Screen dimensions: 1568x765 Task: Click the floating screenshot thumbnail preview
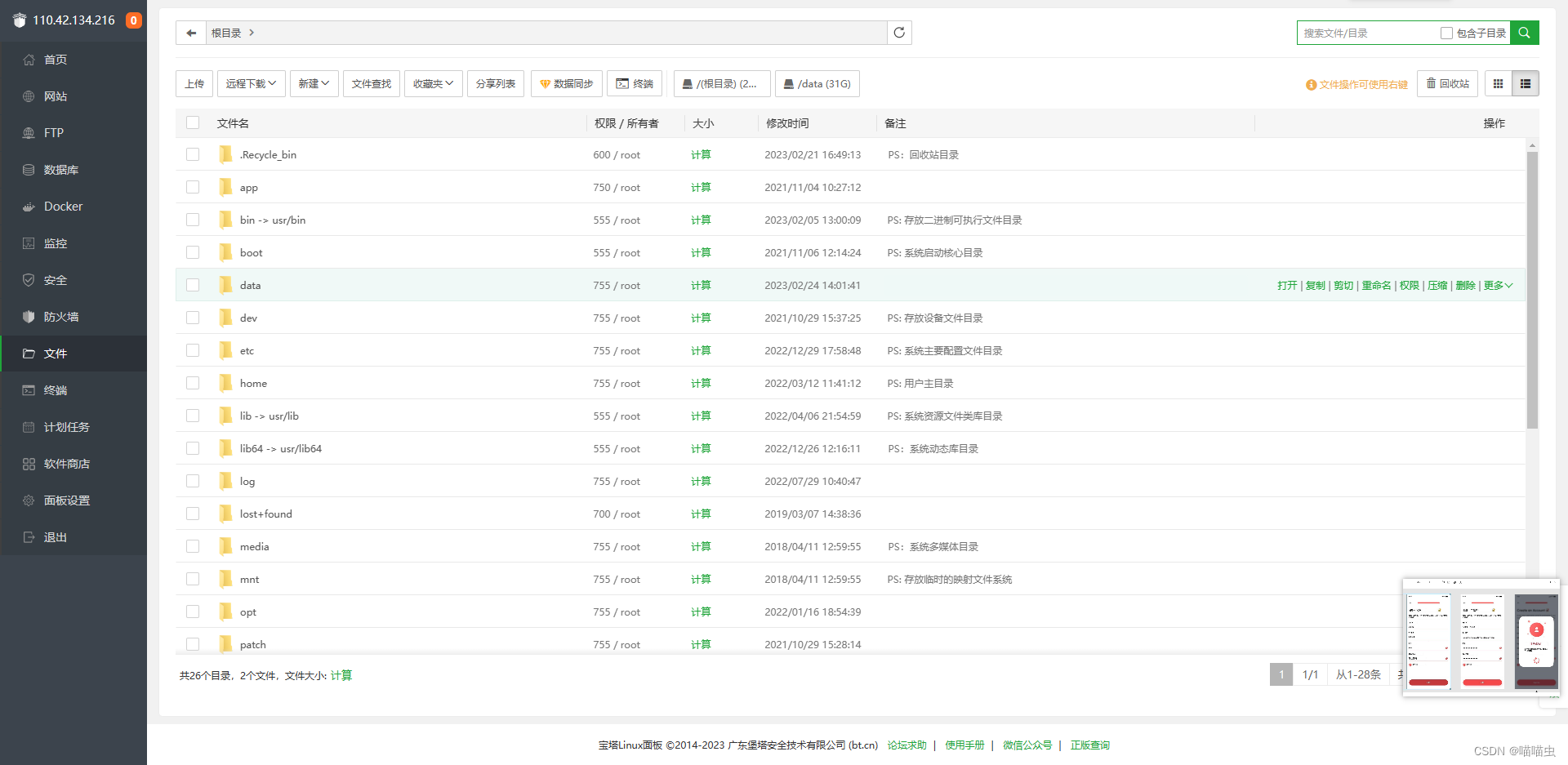[1481, 638]
